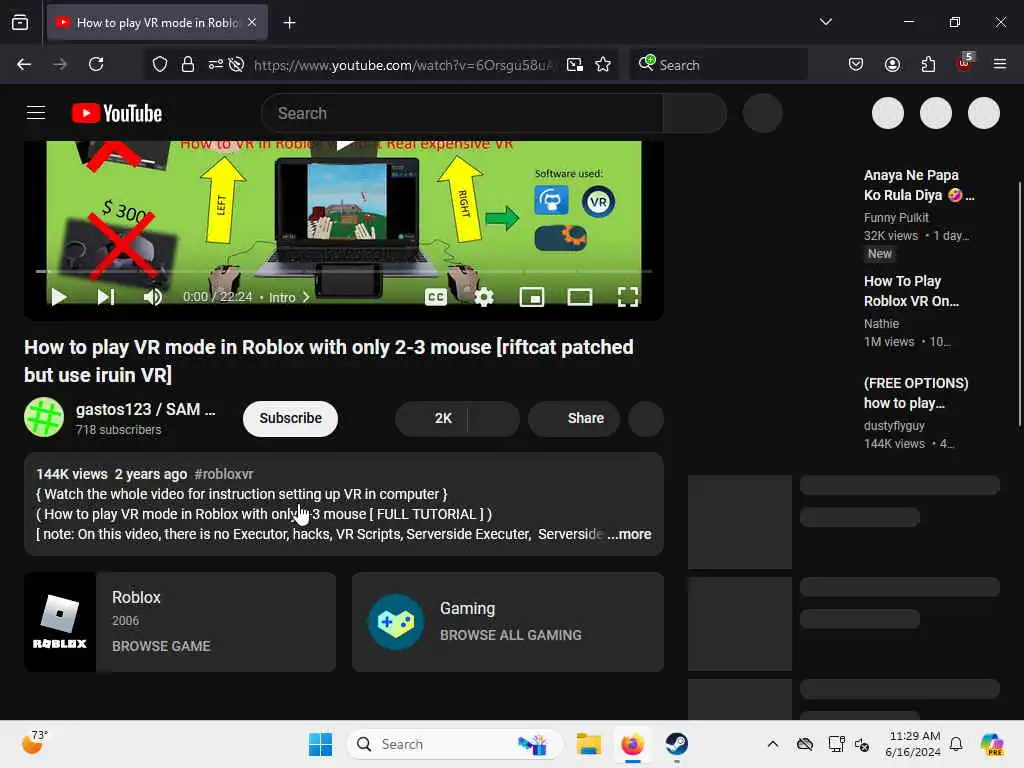Open File Explorer from the taskbar

[x=588, y=744]
